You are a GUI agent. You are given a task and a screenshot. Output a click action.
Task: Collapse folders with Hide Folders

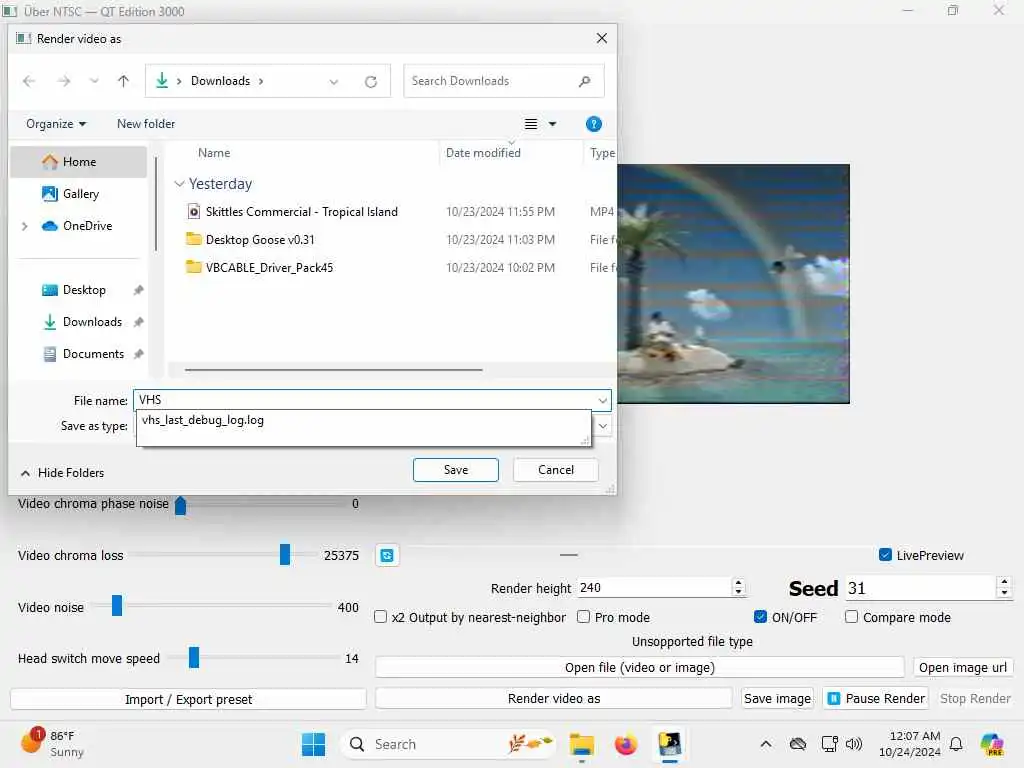pyautogui.click(x=62, y=473)
